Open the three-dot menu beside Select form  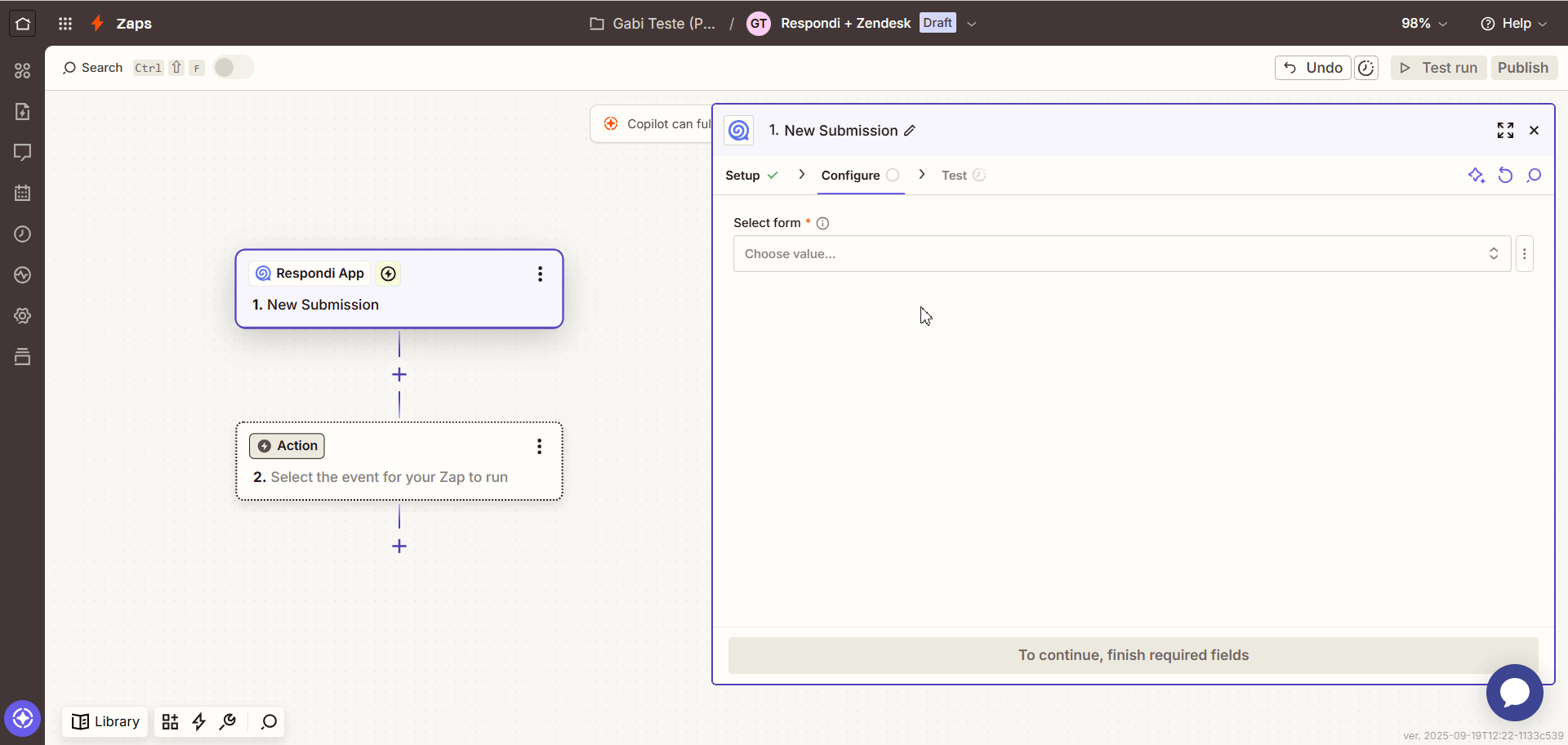click(x=1525, y=254)
